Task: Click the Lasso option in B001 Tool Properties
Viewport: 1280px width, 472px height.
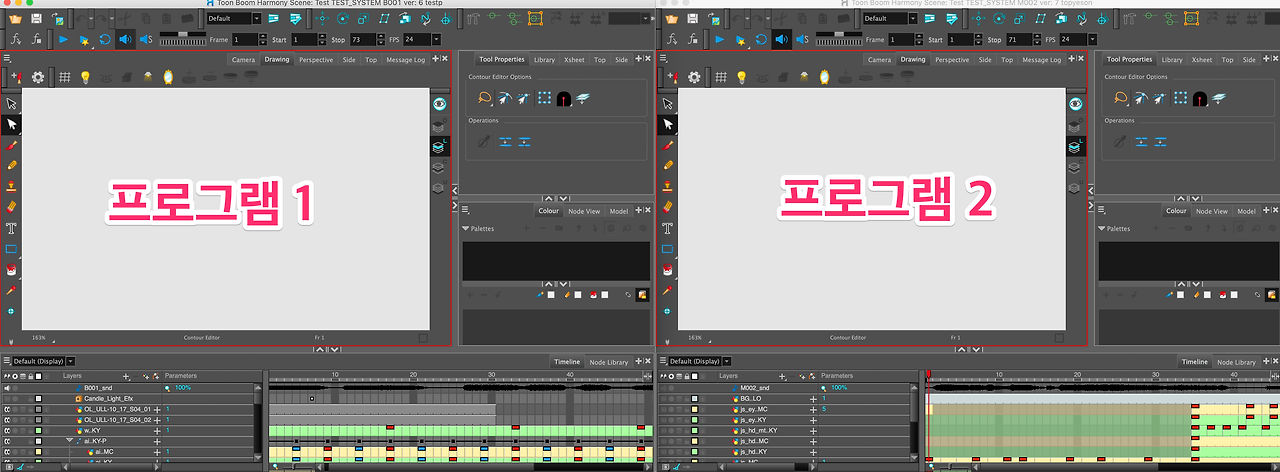Action: [x=484, y=98]
